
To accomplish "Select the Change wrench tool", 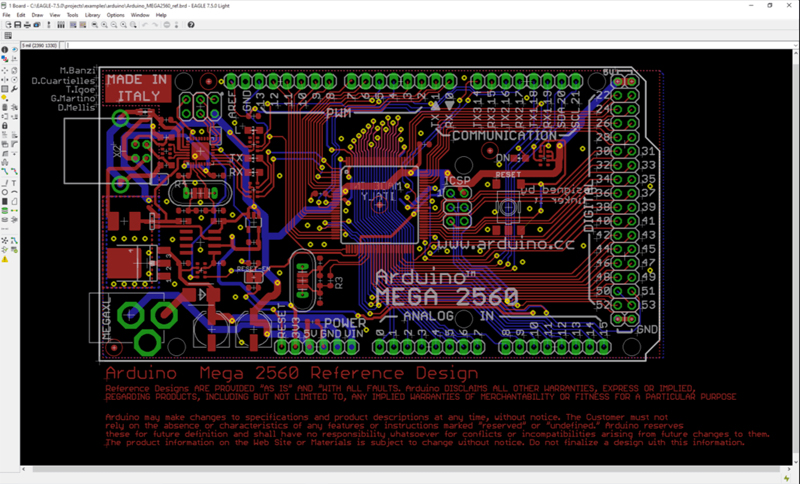I will [x=14, y=89].
